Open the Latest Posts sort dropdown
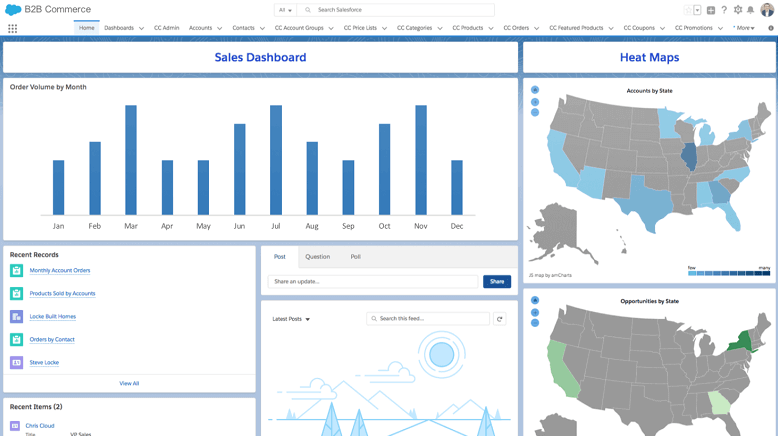Viewport: 778px width, 436px height. pos(291,319)
